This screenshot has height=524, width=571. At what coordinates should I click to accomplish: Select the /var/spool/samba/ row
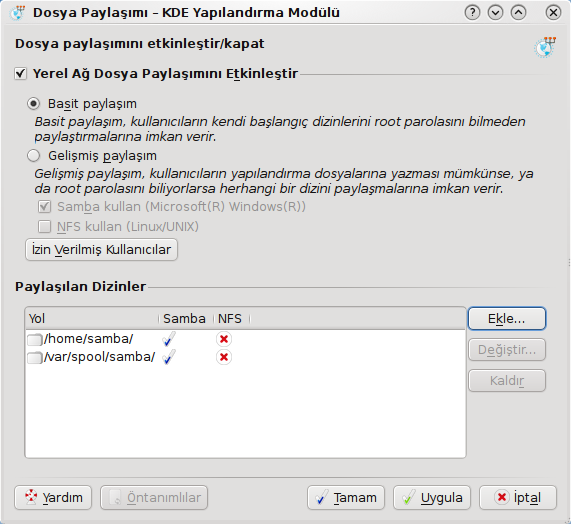[245, 357]
